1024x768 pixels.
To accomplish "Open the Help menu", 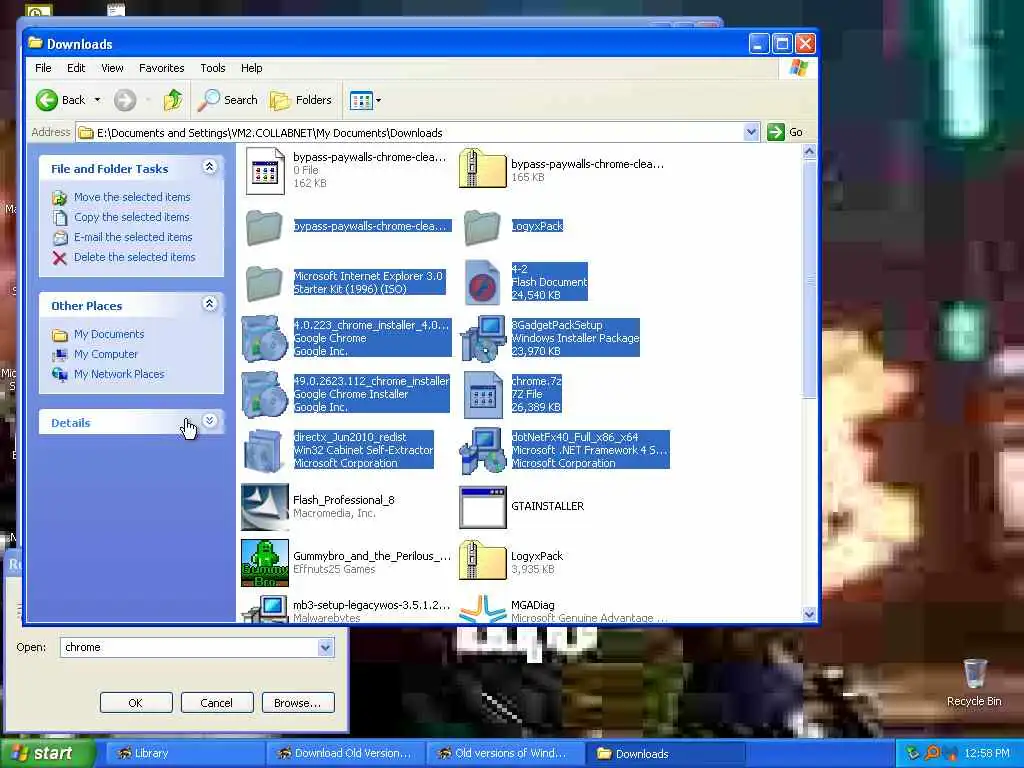I will (x=251, y=68).
